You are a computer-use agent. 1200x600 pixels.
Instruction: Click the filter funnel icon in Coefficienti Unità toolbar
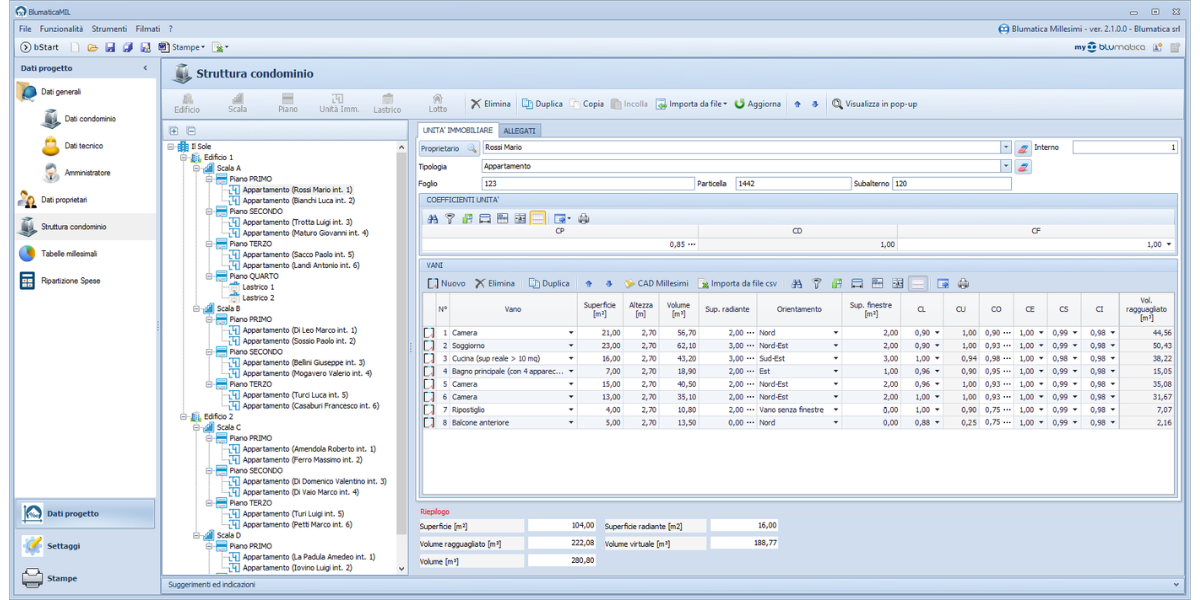[449, 218]
